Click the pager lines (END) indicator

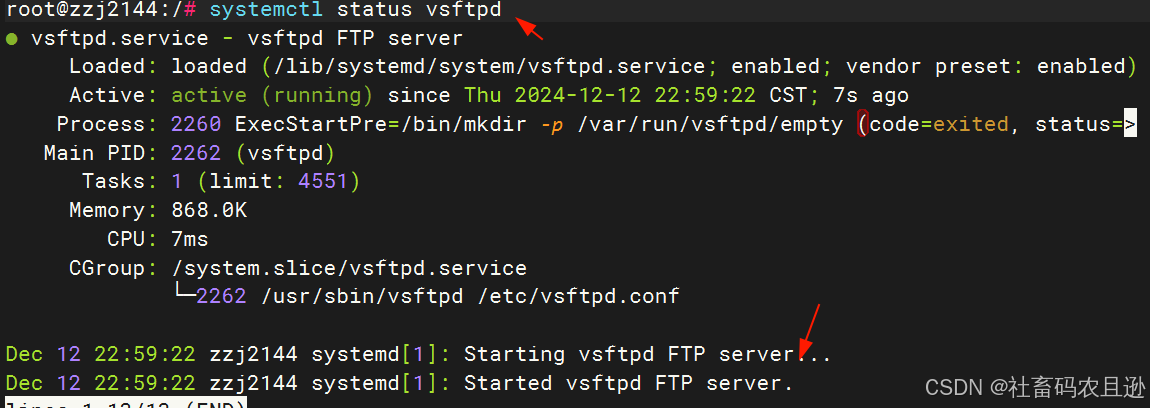coord(126,403)
